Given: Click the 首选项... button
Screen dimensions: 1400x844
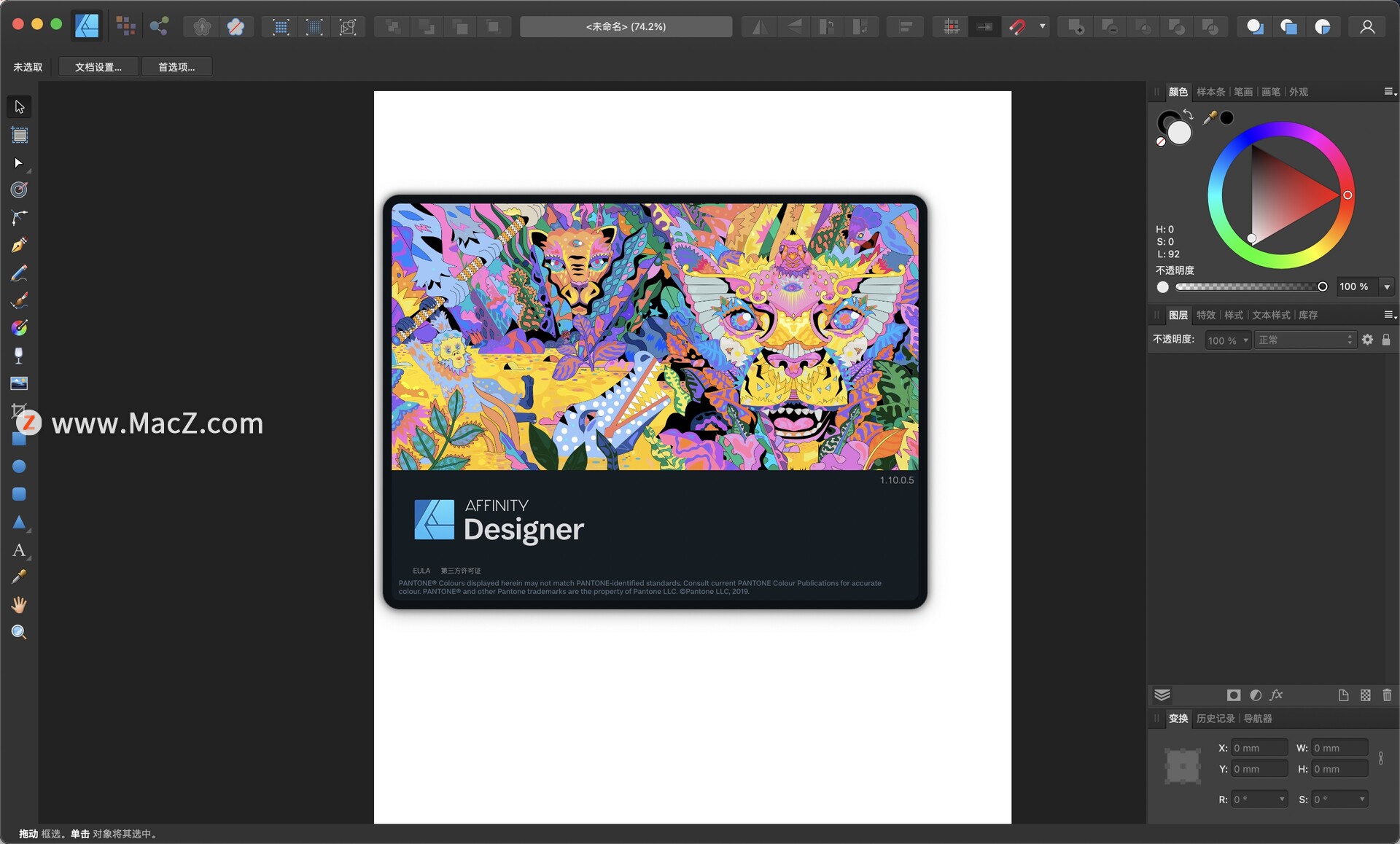Looking at the screenshot, I should pos(177,67).
